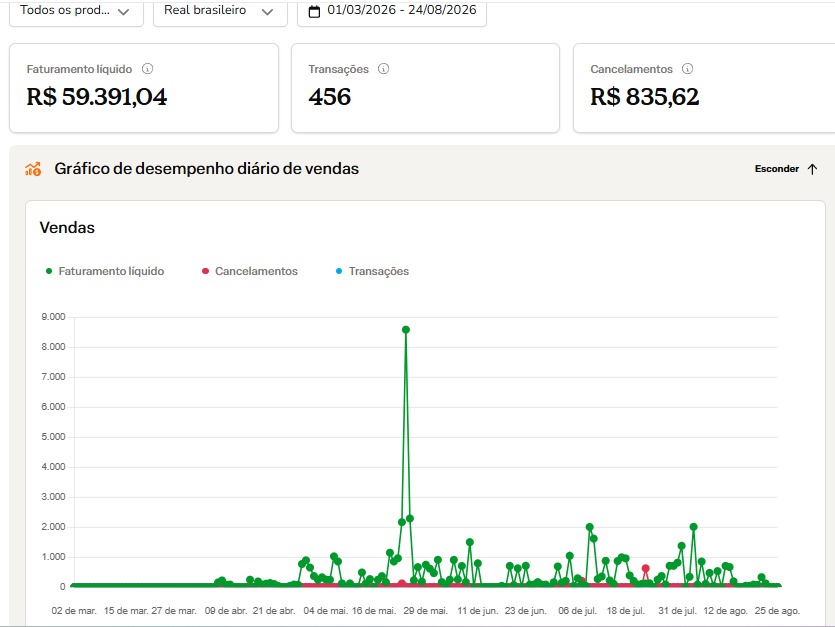This screenshot has height=627, width=835.
Task: Click the 456 transactions value
Action: 330,97
